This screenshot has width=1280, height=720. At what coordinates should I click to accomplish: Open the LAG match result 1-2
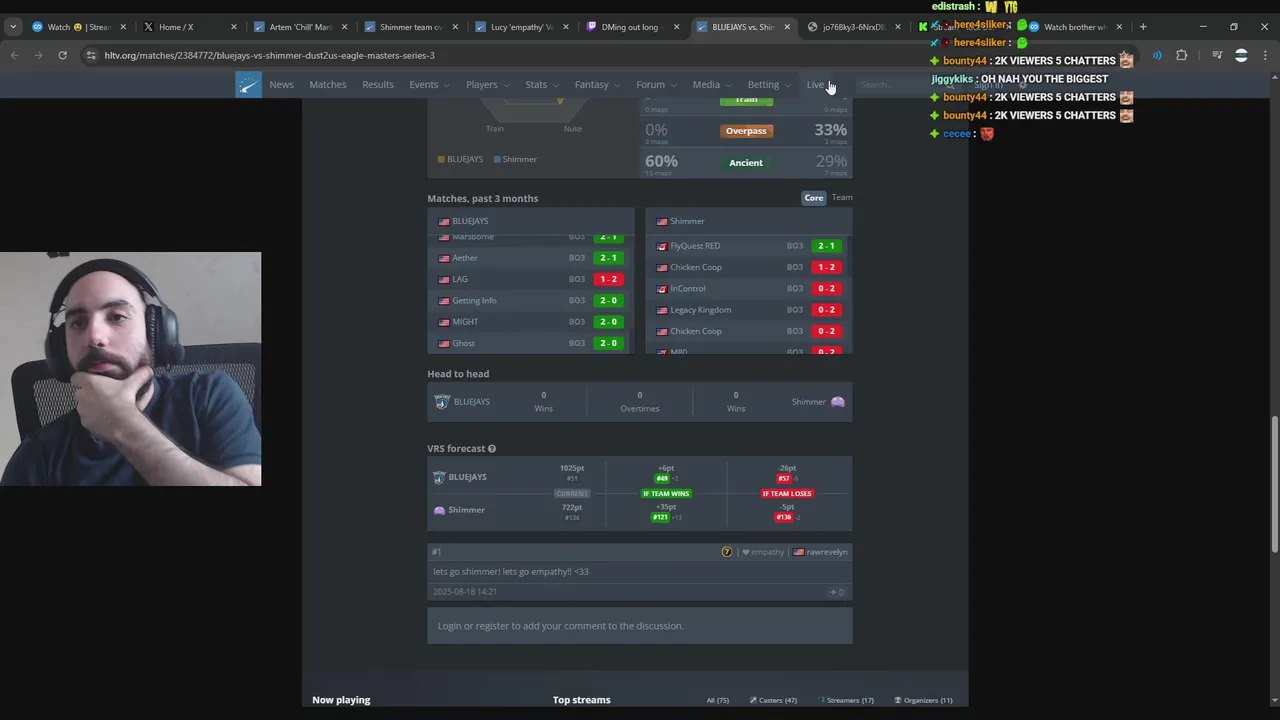pos(608,279)
